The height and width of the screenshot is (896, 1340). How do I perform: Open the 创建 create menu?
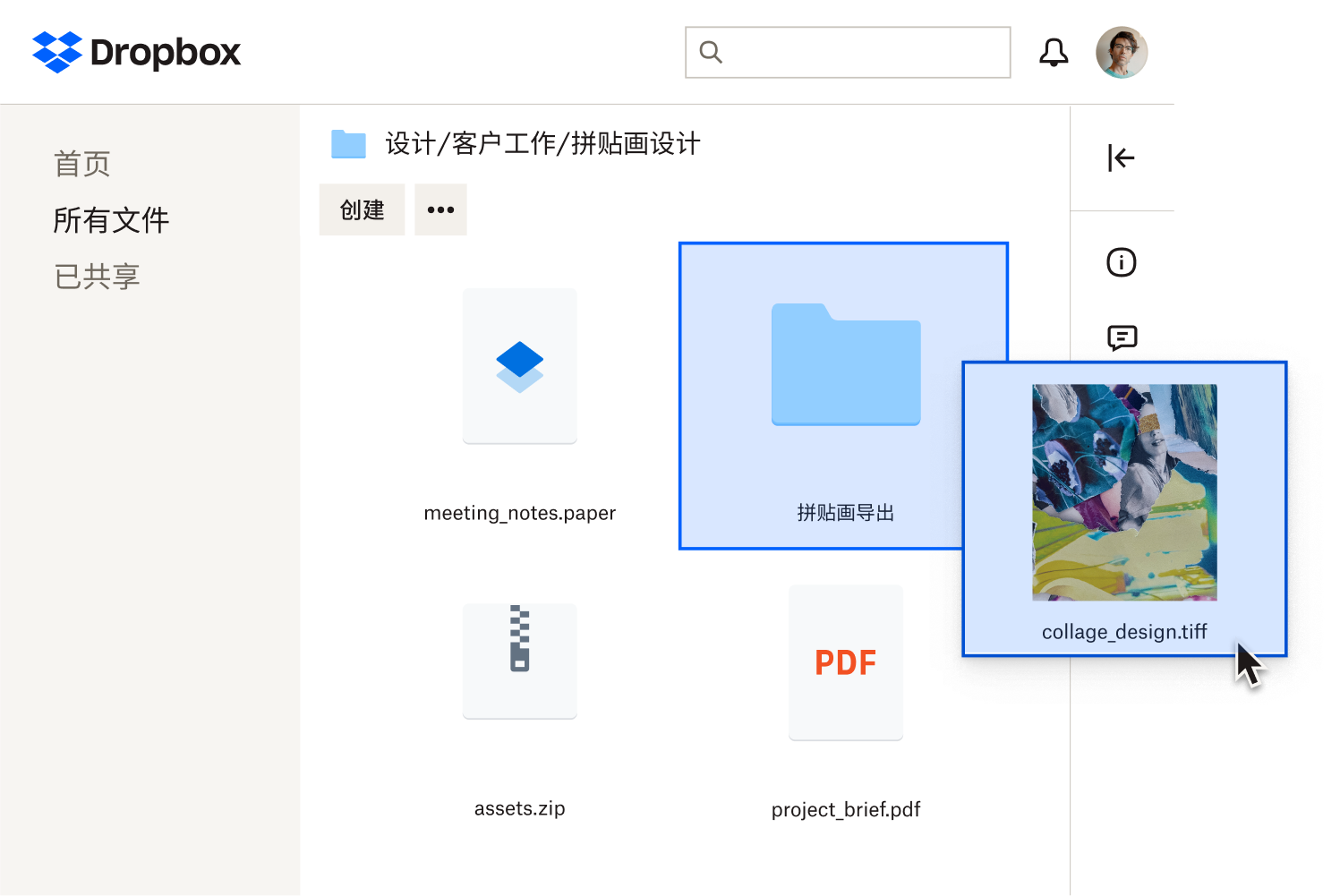coord(362,209)
